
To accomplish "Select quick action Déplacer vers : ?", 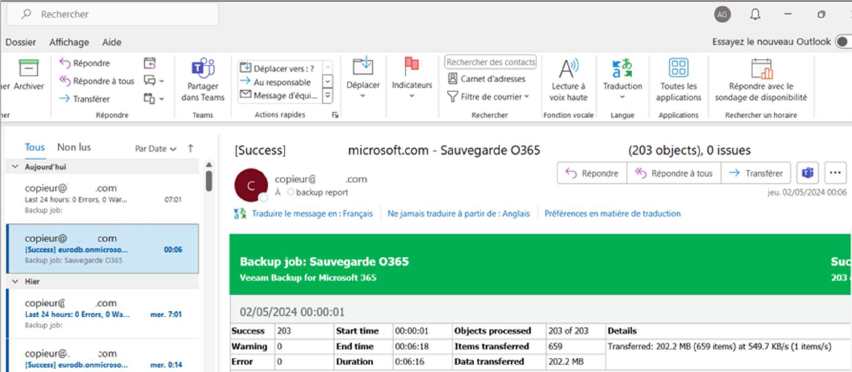I will [x=278, y=68].
